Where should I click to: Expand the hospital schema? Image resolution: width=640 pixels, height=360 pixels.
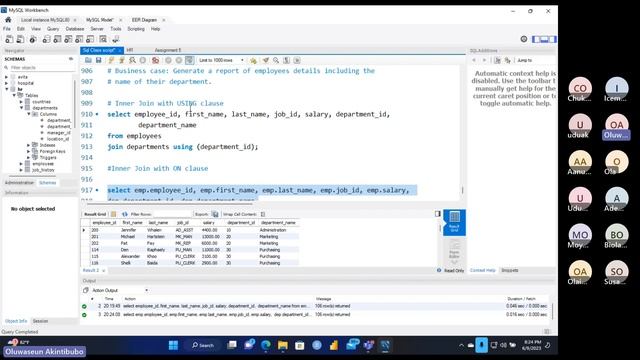[7, 83]
